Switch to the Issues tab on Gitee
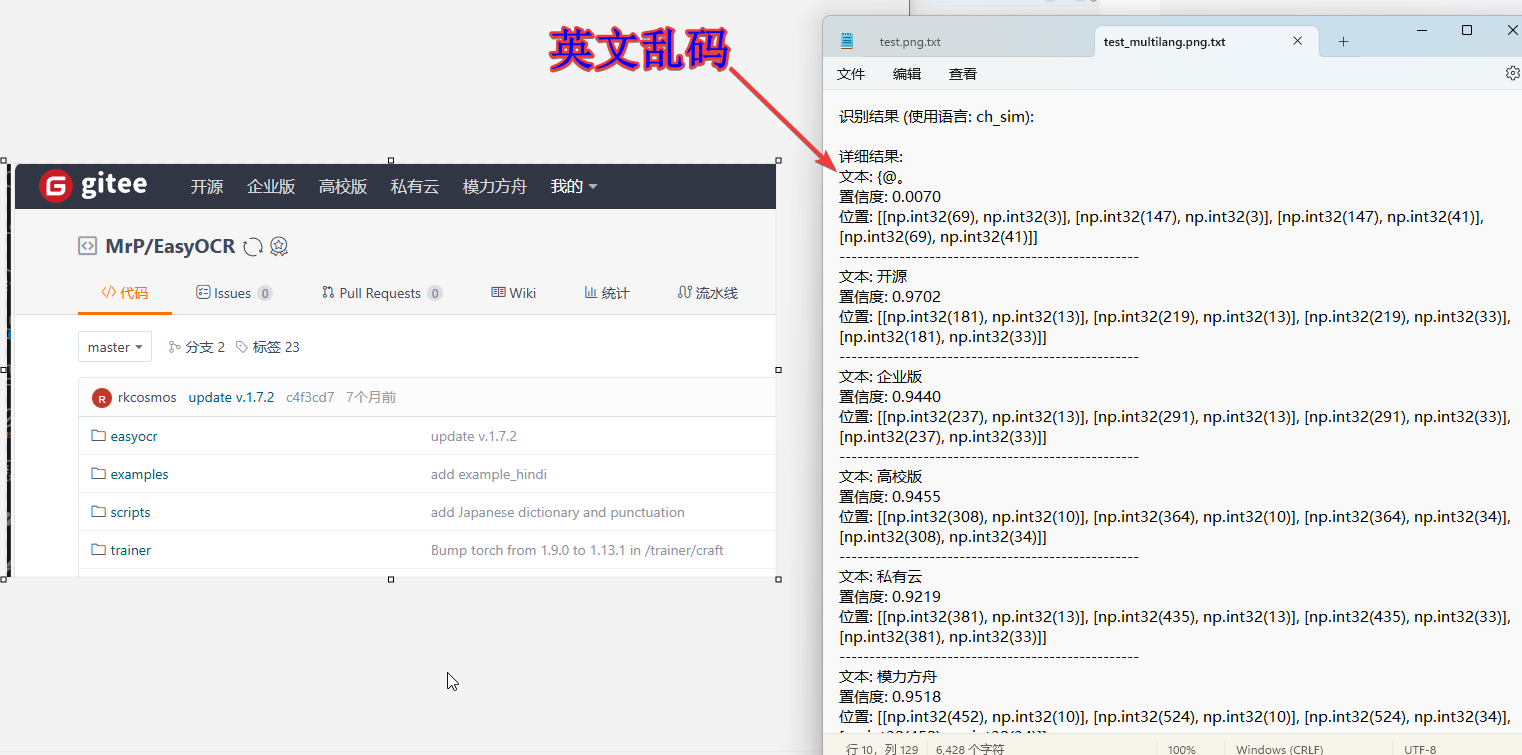This screenshot has height=755, width=1522. point(233,292)
